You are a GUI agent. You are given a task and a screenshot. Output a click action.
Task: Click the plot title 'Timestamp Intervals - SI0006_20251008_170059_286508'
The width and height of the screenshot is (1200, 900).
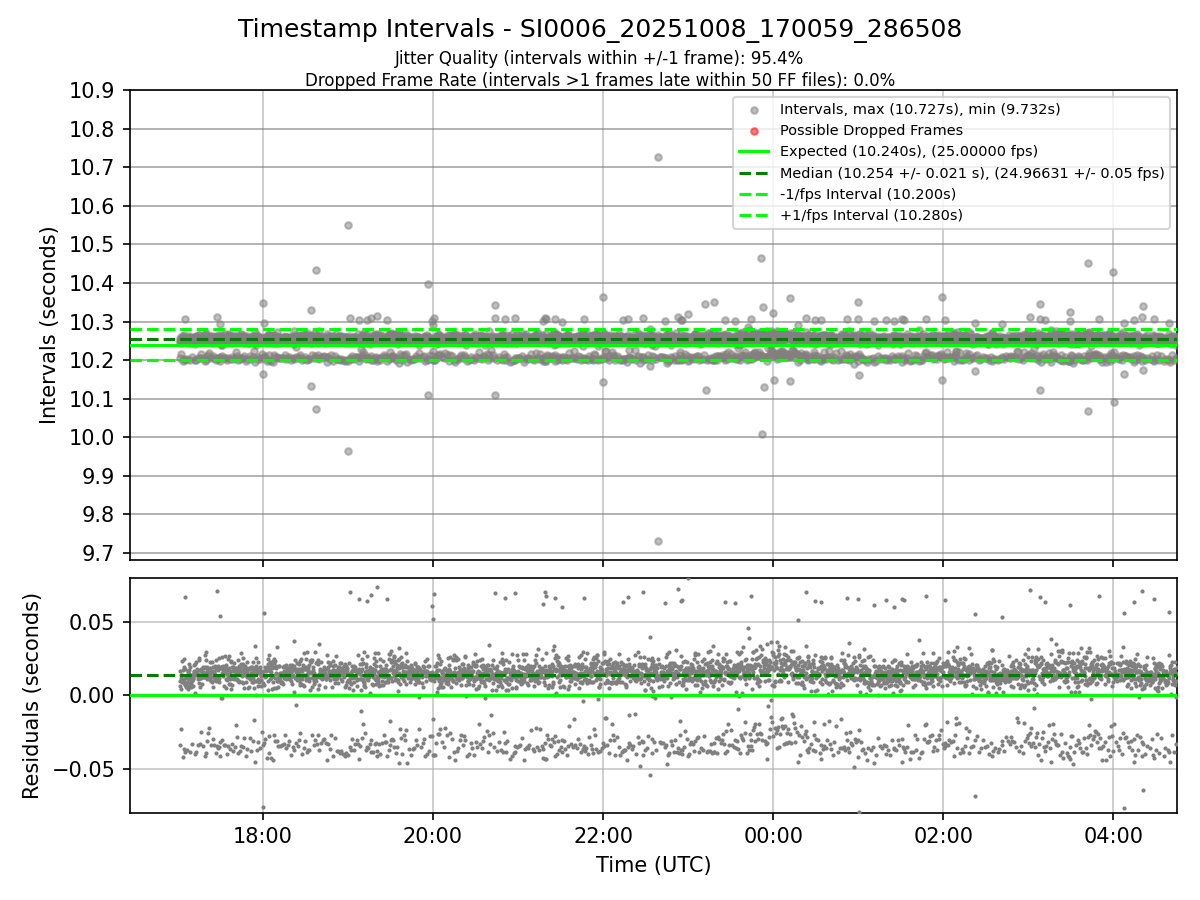point(600,30)
